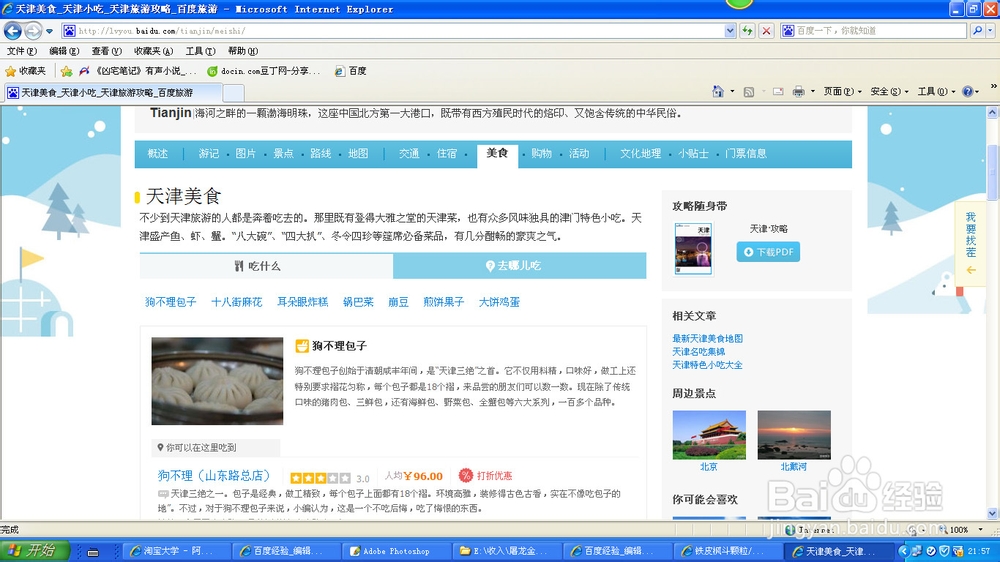Open the 文件 menu

[21, 51]
